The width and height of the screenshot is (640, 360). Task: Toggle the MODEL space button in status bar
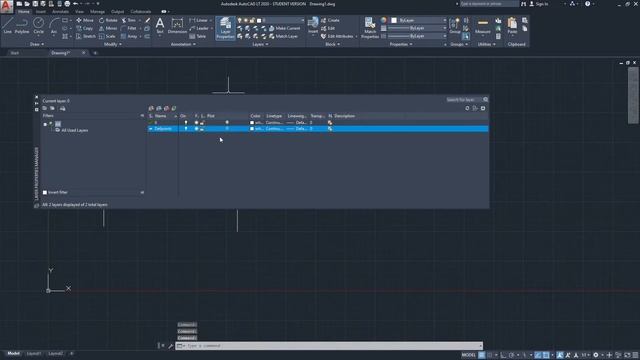tap(469, 355)
